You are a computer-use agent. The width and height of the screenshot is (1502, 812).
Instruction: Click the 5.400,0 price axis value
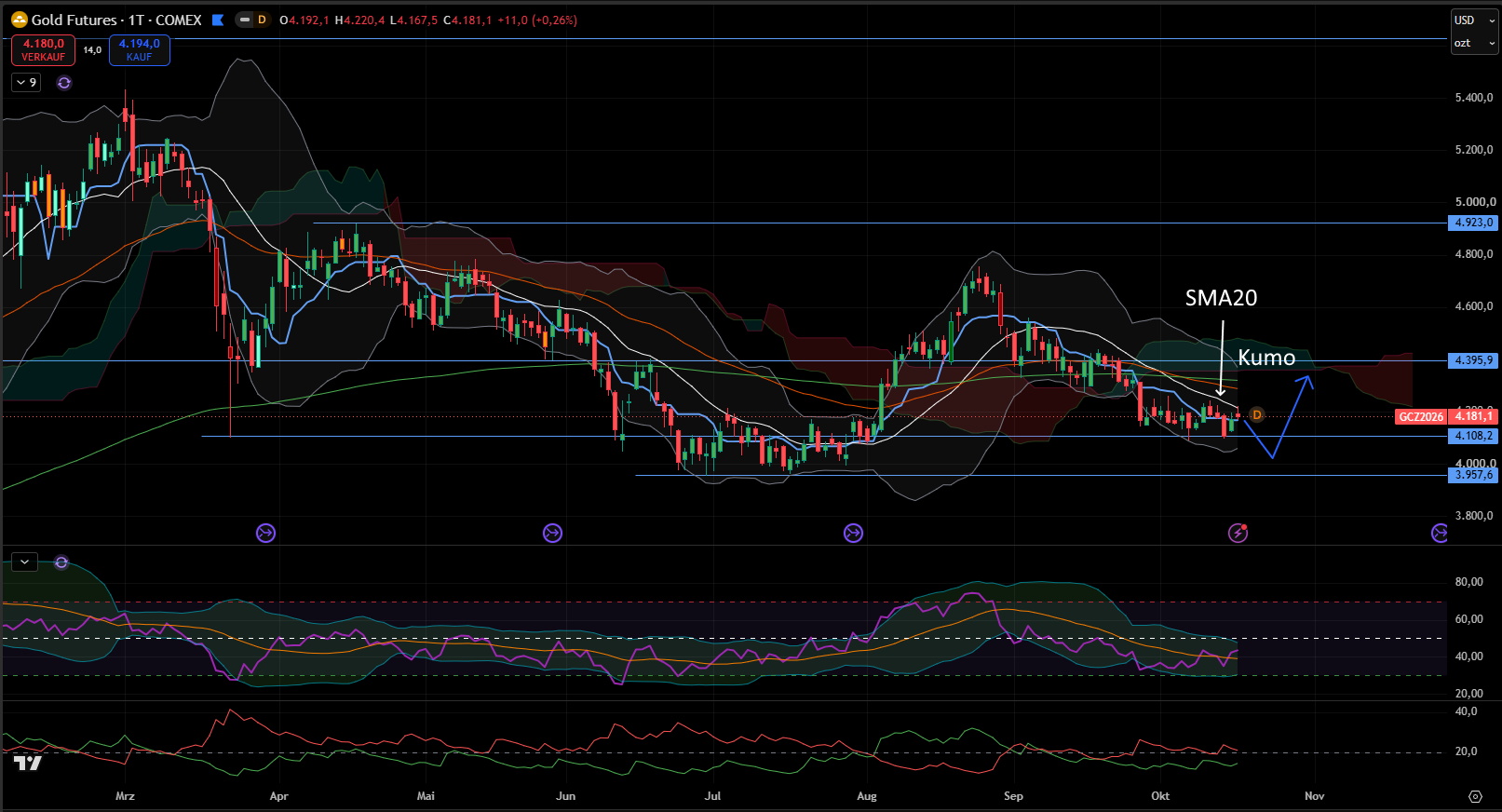click(1474, 98)
